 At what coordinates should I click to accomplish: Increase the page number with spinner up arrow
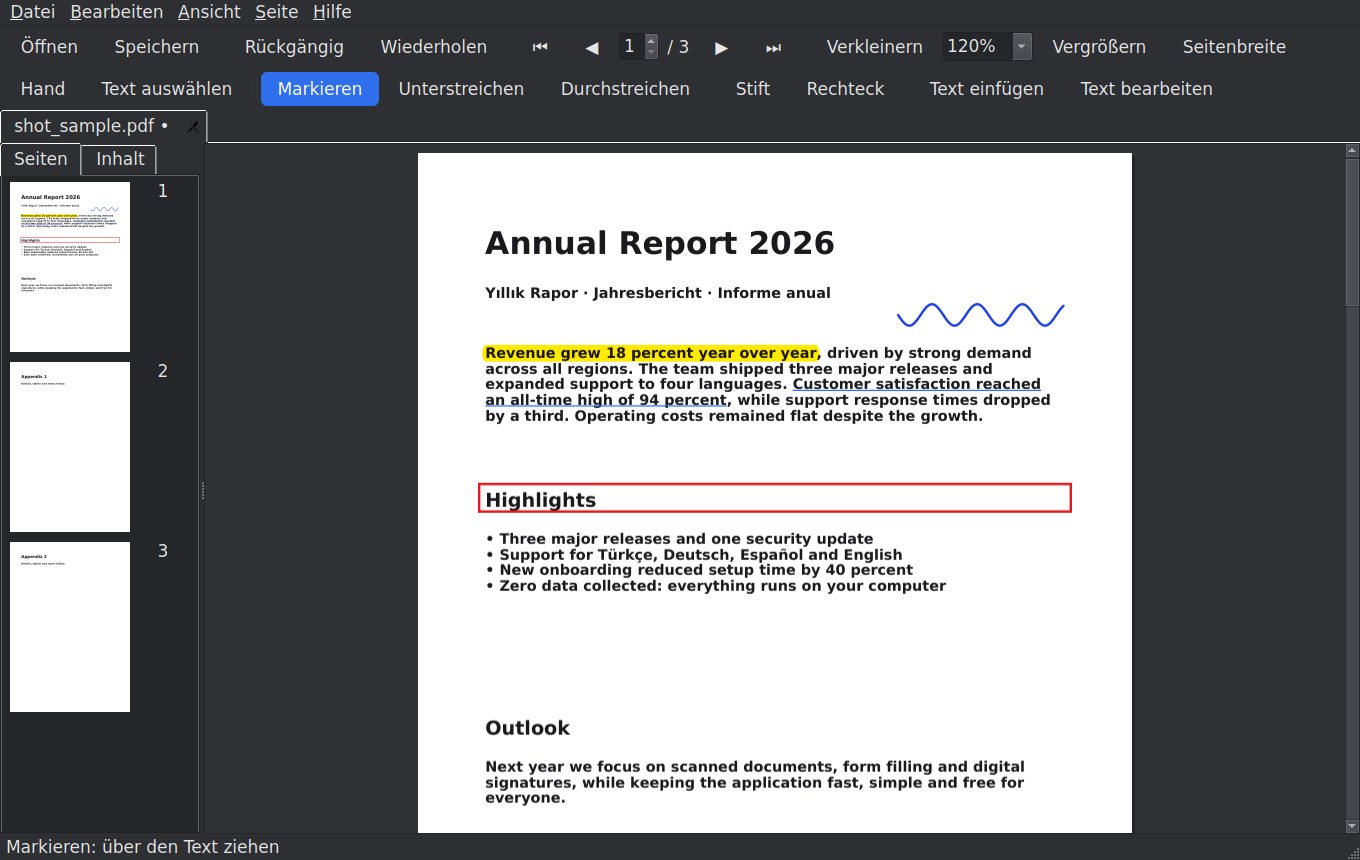[652, 41]
